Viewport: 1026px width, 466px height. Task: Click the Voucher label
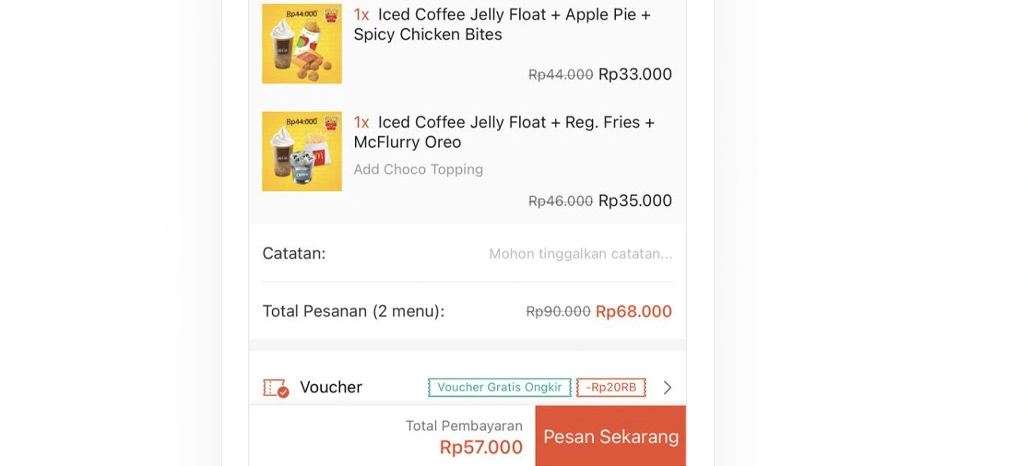[331, 388]
